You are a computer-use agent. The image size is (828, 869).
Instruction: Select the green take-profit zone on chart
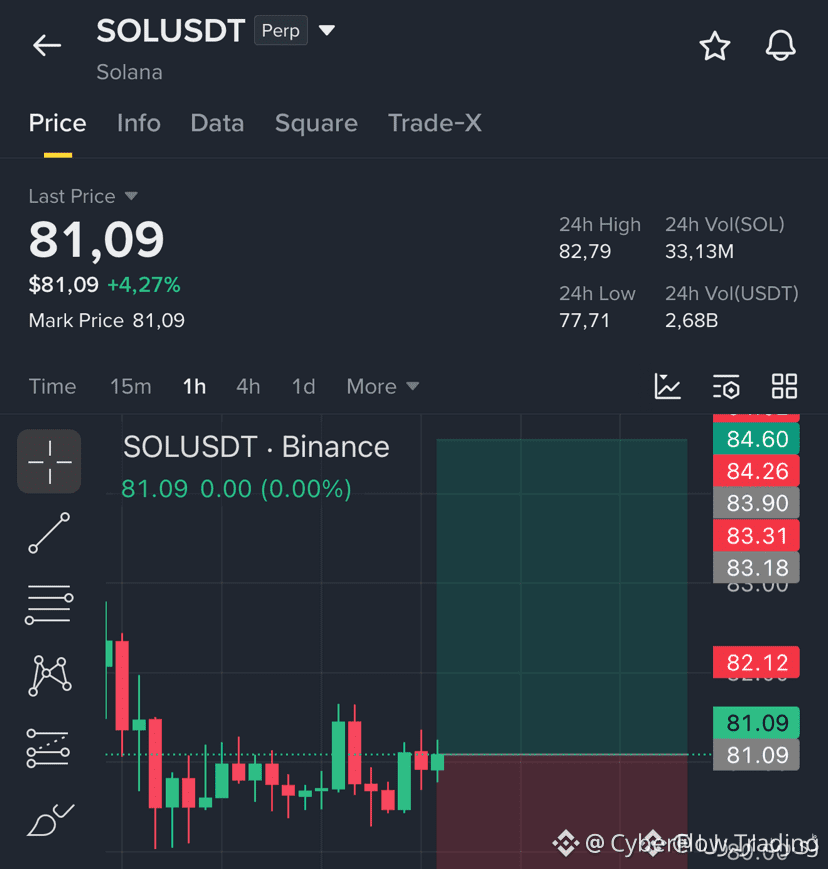pos(561,596)
